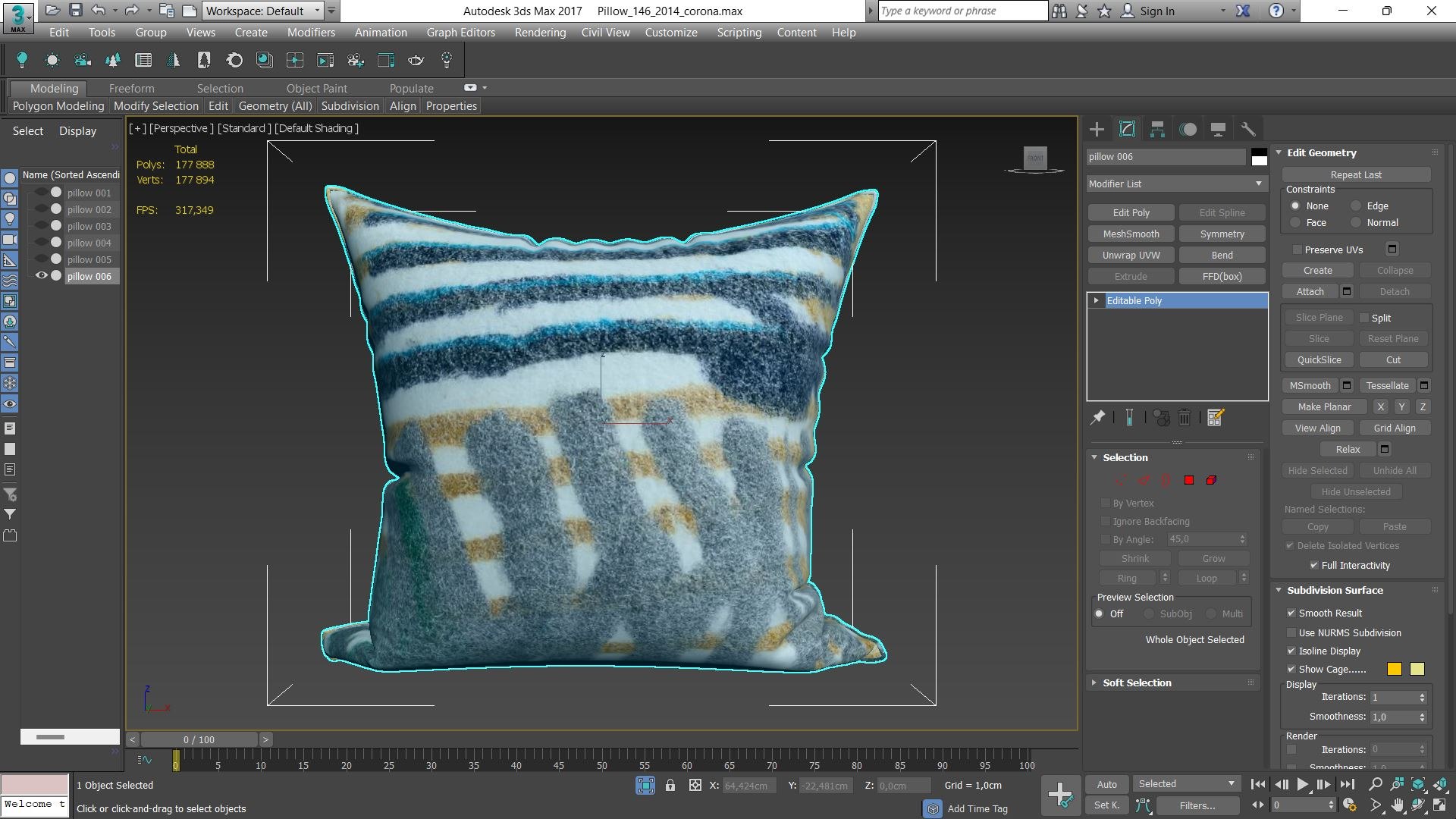Collapse the Selection rollout
The height and width of the screenshot is (819, 1456).
1094,457
